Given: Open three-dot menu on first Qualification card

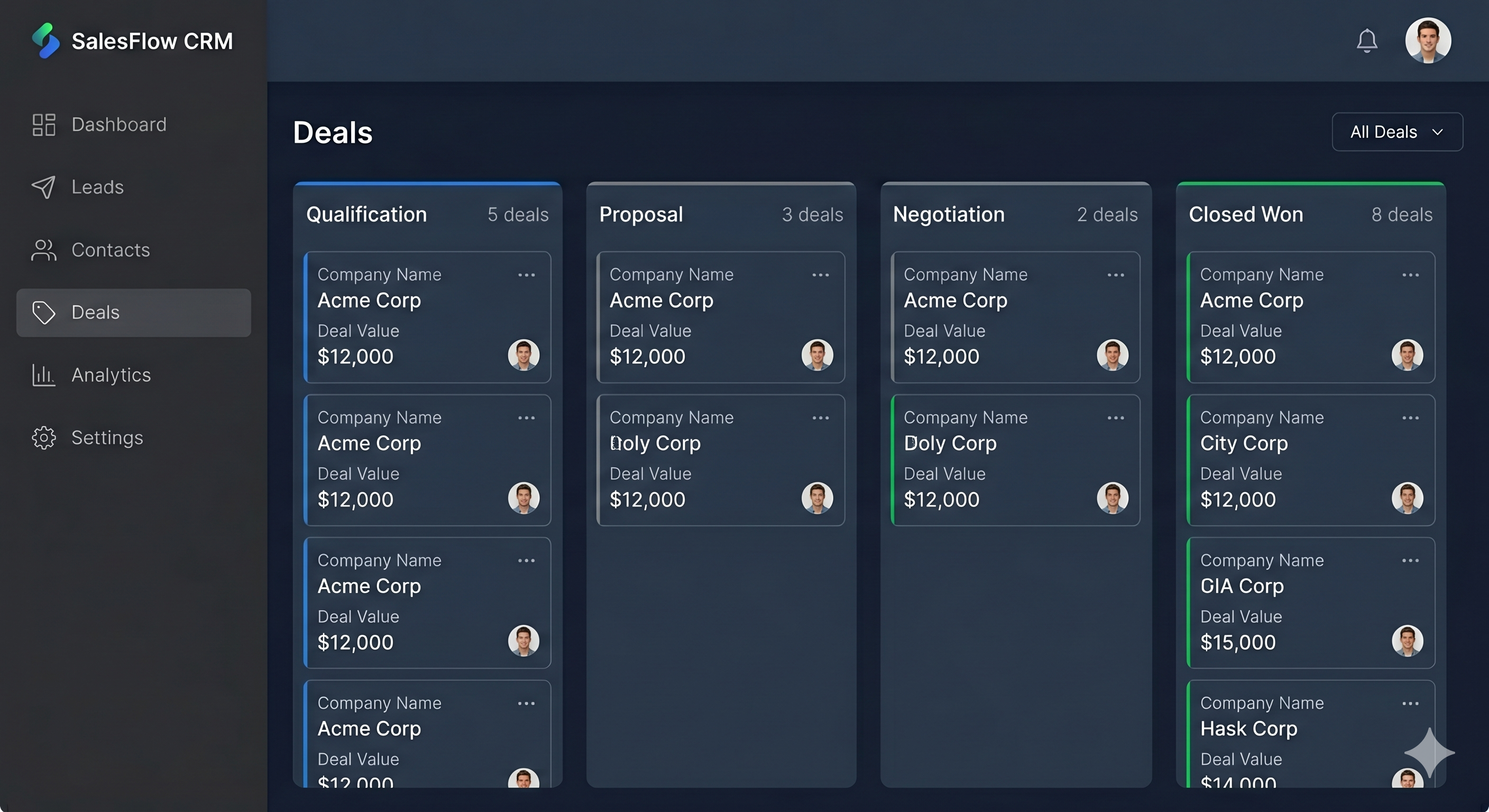Looking at the screenshot, I should tap(527, 275).
